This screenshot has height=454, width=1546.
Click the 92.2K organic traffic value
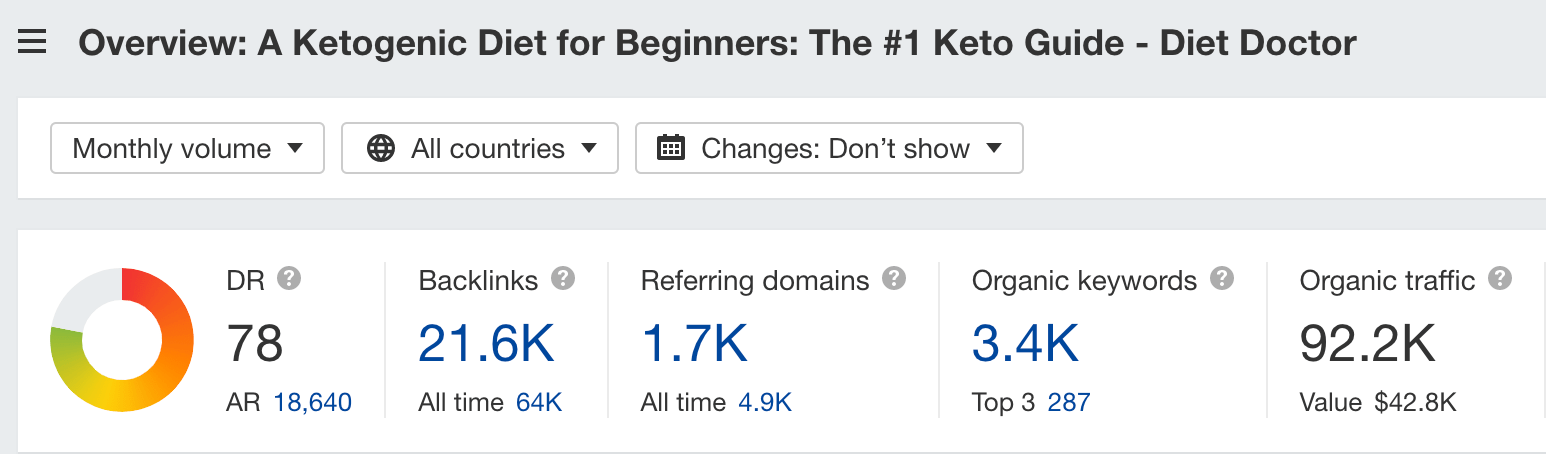click(x=1367, y=343)
